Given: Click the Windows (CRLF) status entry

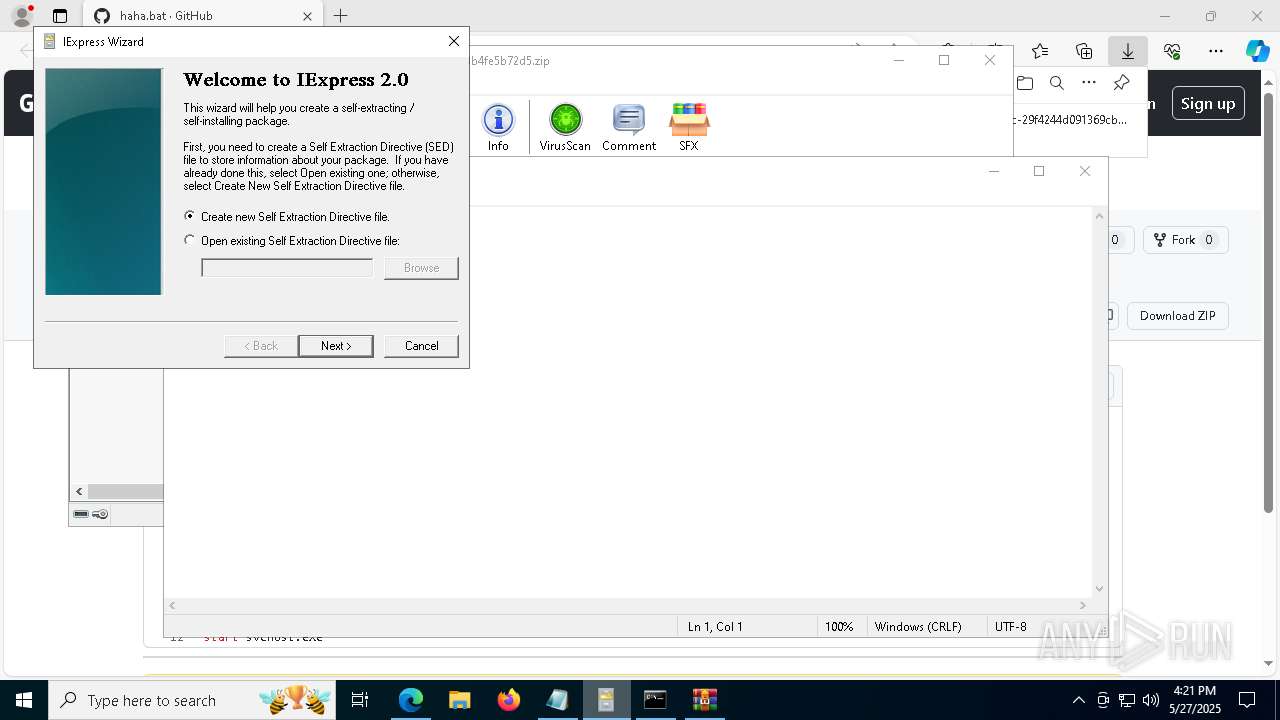Looking at the screenshot, I should 918,627.
